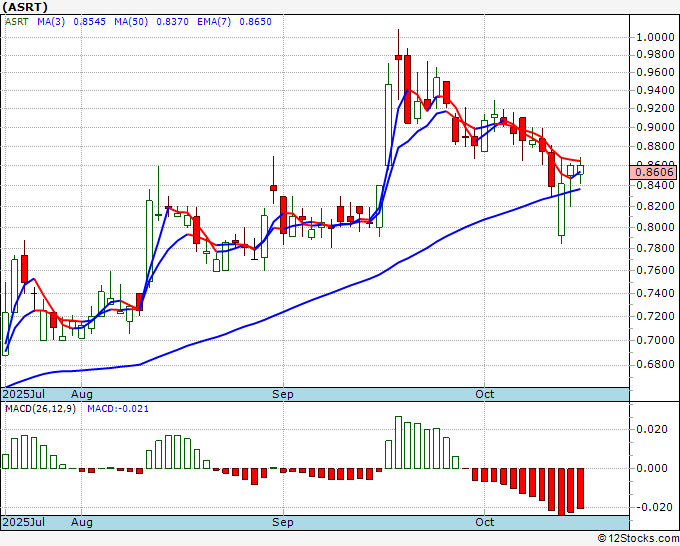Click the 0.9600 price axis label
The height and width of the screenshot is (546, 680).
[655, 72]
